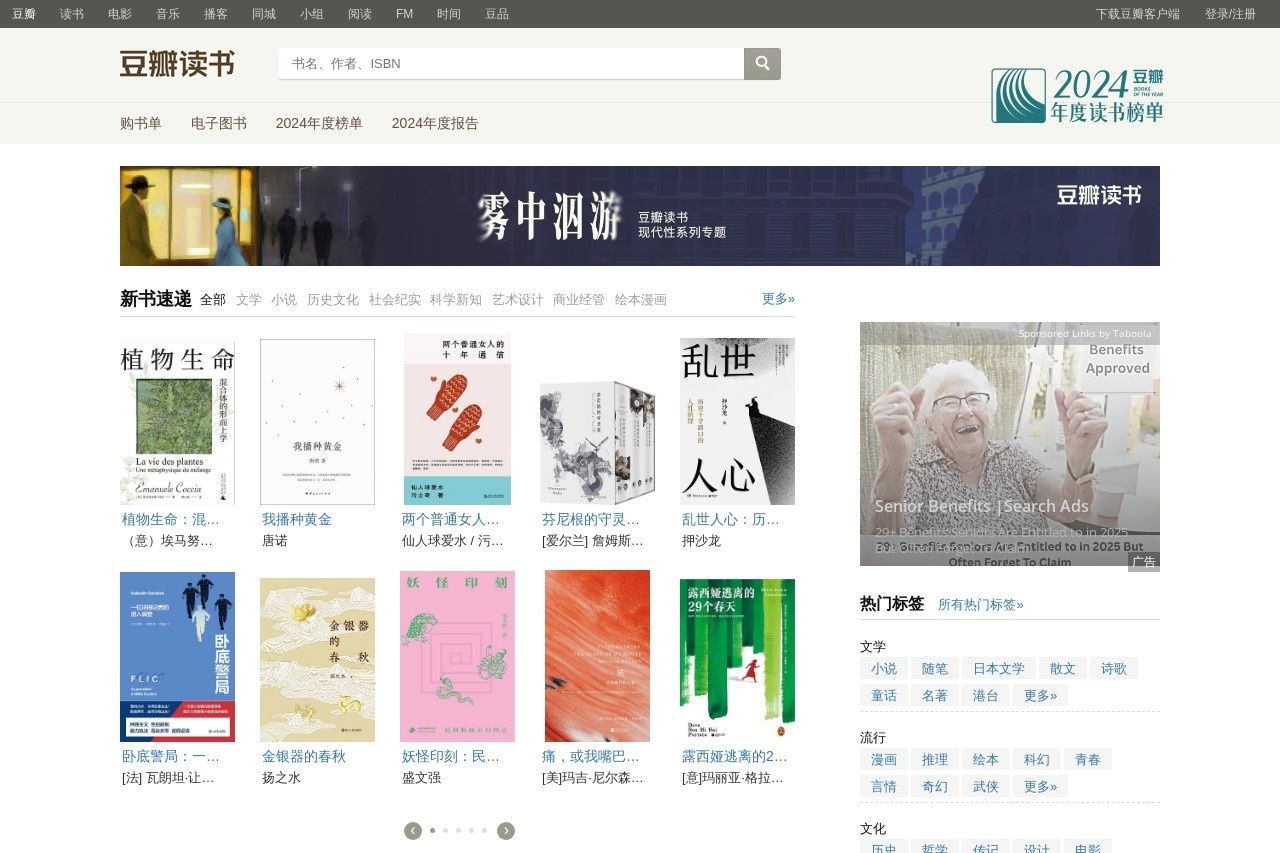Filter new books by 社会纪实
The height and width of the screenshot is (853, 1280).
395,299
